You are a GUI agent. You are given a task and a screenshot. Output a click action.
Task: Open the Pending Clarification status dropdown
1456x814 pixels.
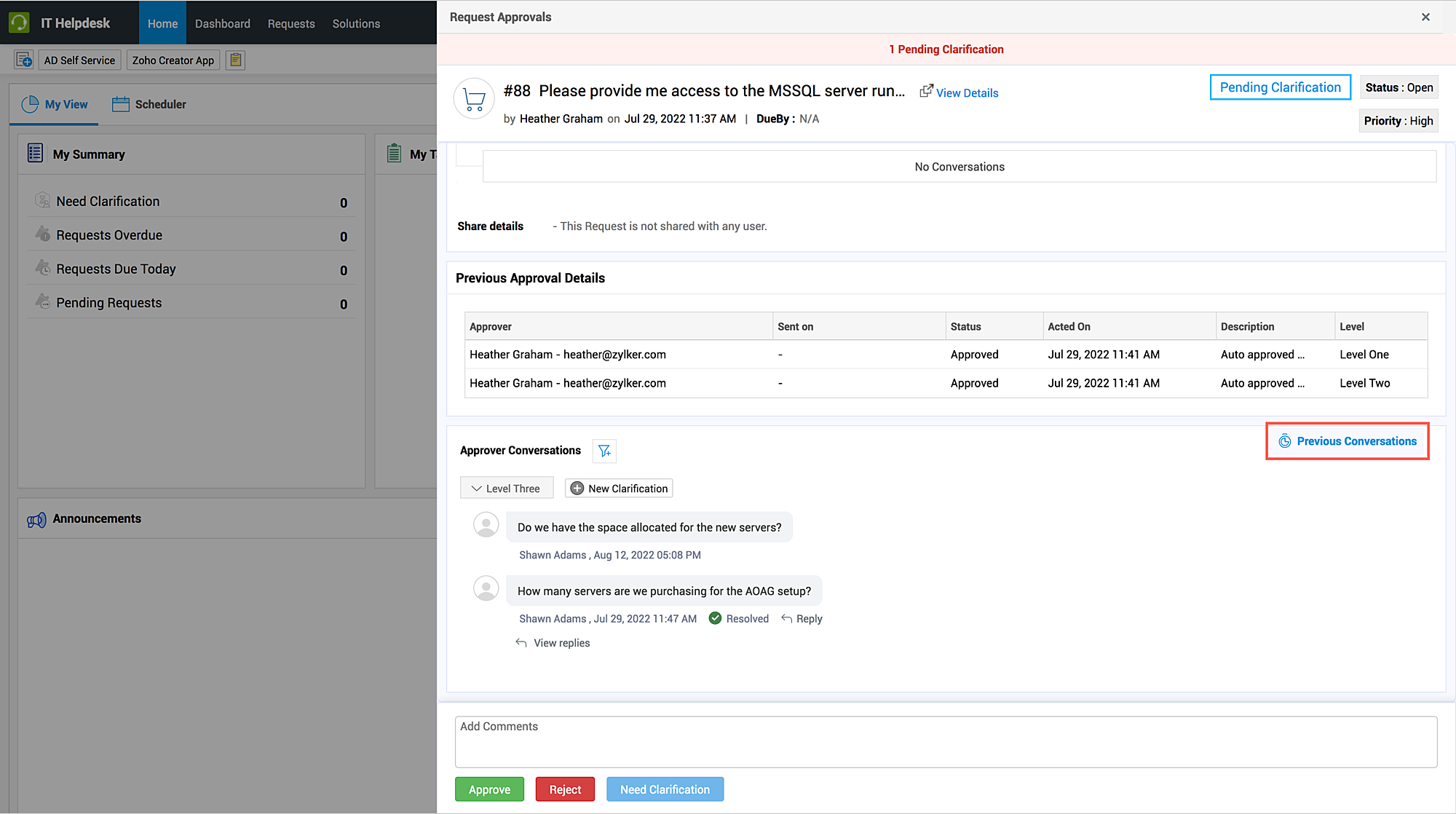tap(1280, 87)
